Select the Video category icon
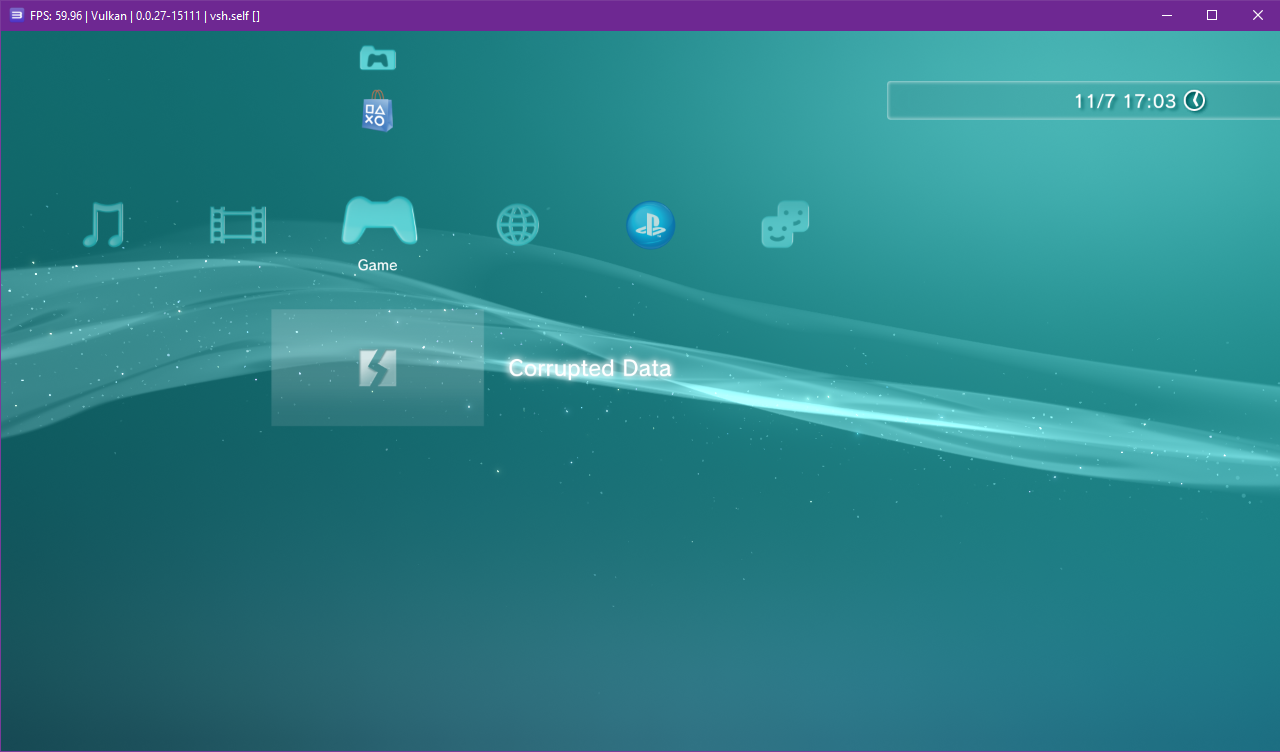 point(240,225)
